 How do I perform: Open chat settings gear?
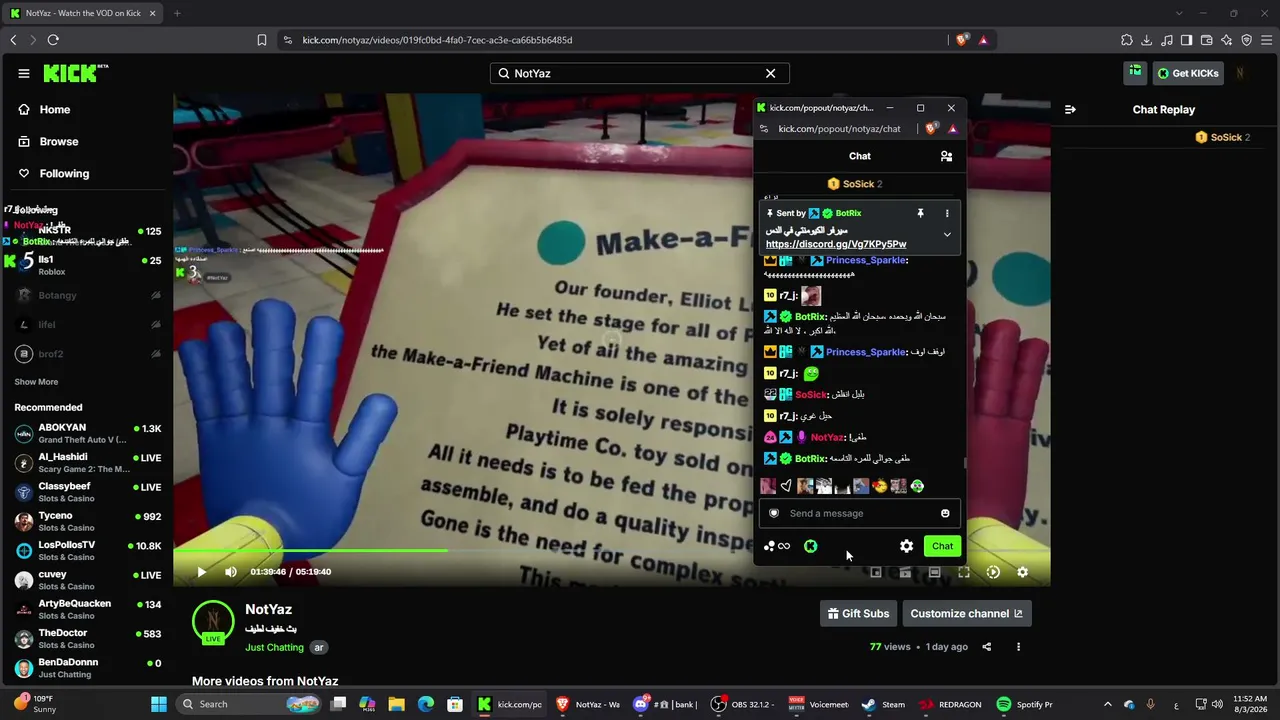906,546
